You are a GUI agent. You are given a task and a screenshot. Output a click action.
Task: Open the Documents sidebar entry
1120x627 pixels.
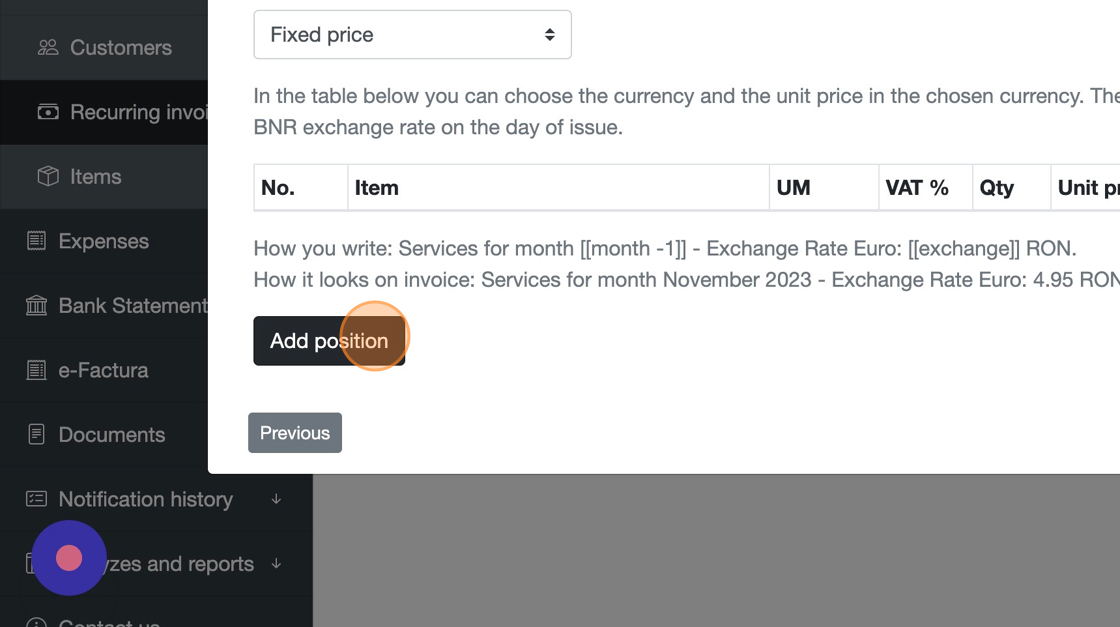tap(111, 434)
